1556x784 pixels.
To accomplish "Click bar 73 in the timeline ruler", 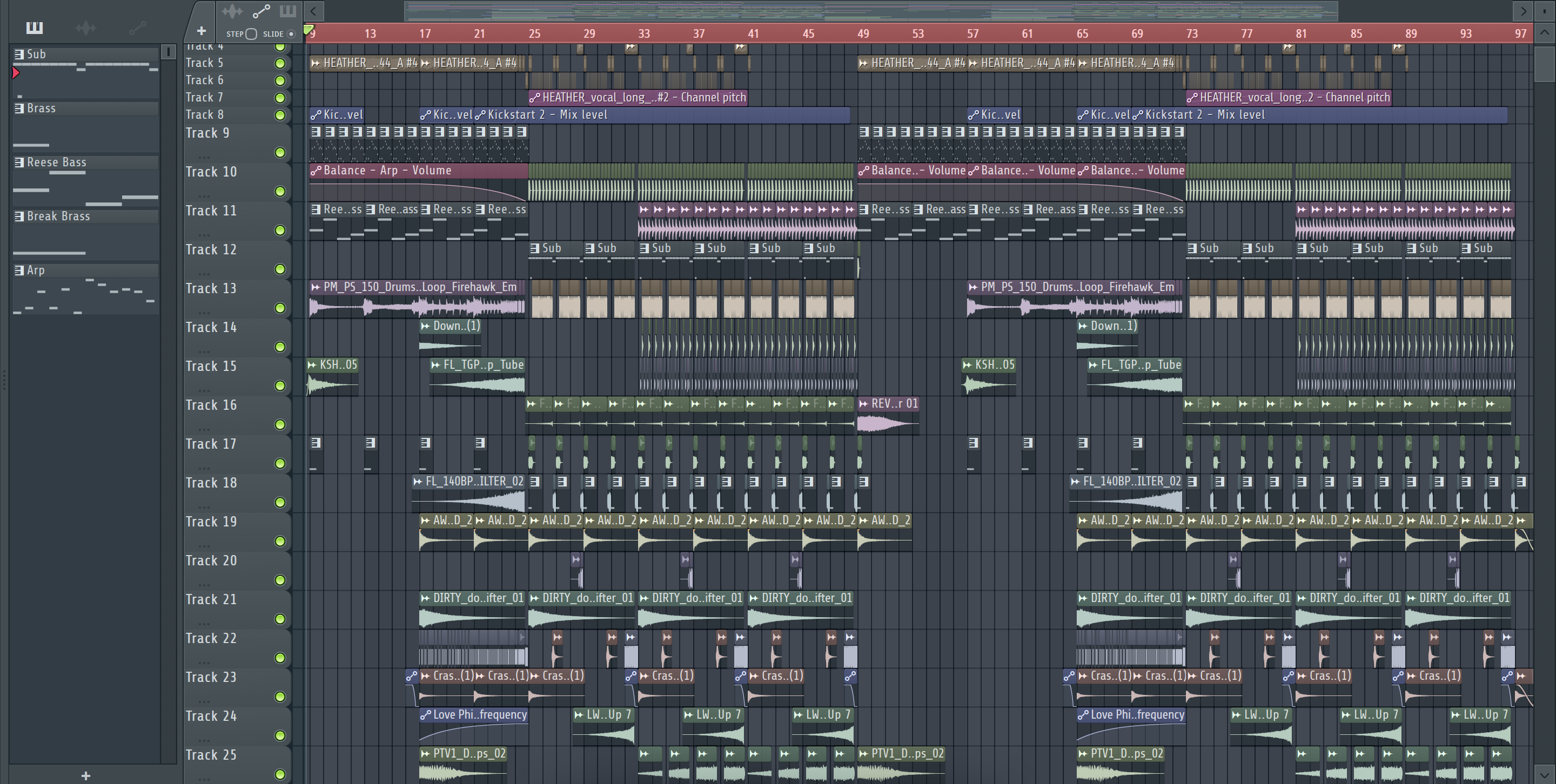I will coord(1192,34).
